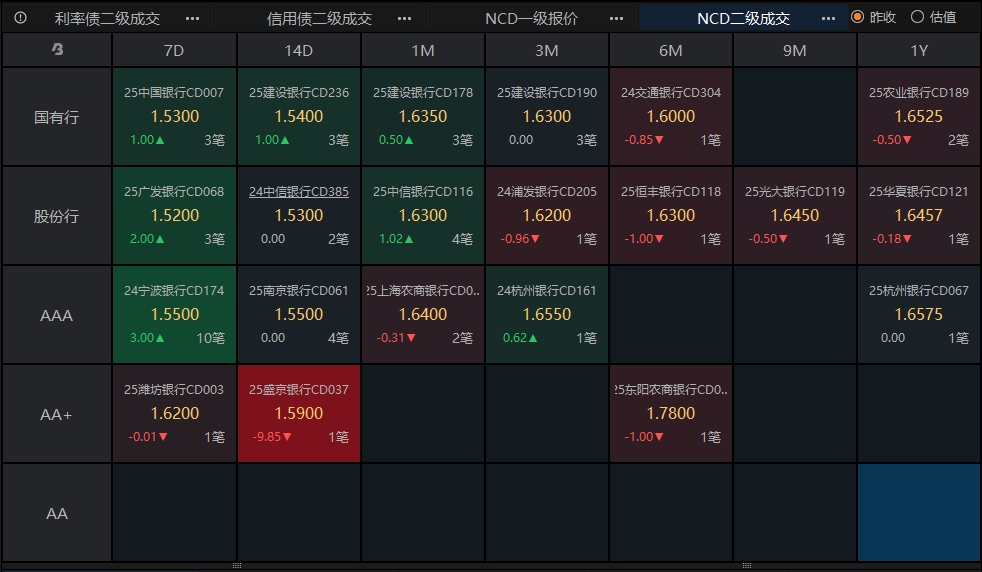Click the 14D column header
Viewport: 982px width, 572px height.
(299, 50)
